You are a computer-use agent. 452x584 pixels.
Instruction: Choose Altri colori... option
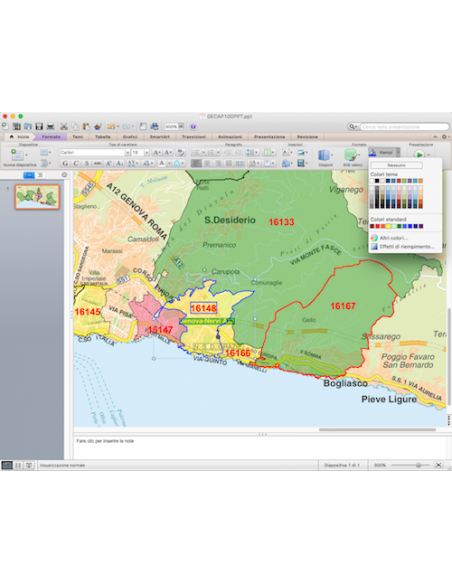pos(394,238)
